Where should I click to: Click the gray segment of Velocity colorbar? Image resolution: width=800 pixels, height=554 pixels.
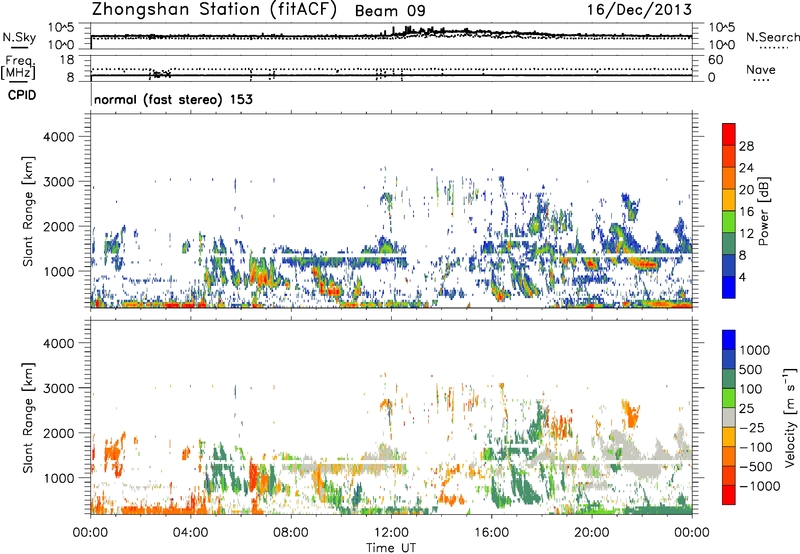pyautogui.click(x=729, y=417)
